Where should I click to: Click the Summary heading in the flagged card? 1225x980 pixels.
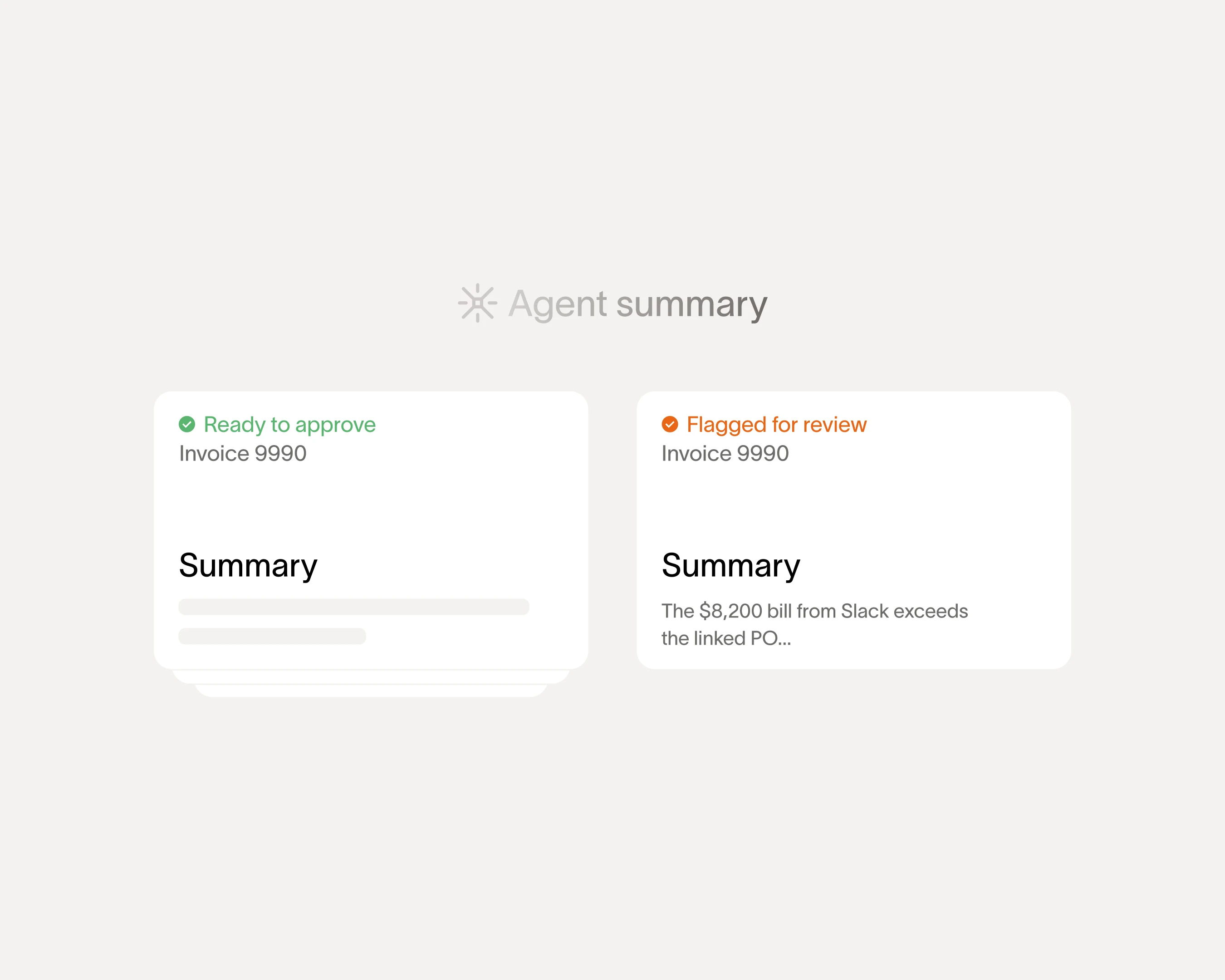pyautogui.click(x=730, y=566)
